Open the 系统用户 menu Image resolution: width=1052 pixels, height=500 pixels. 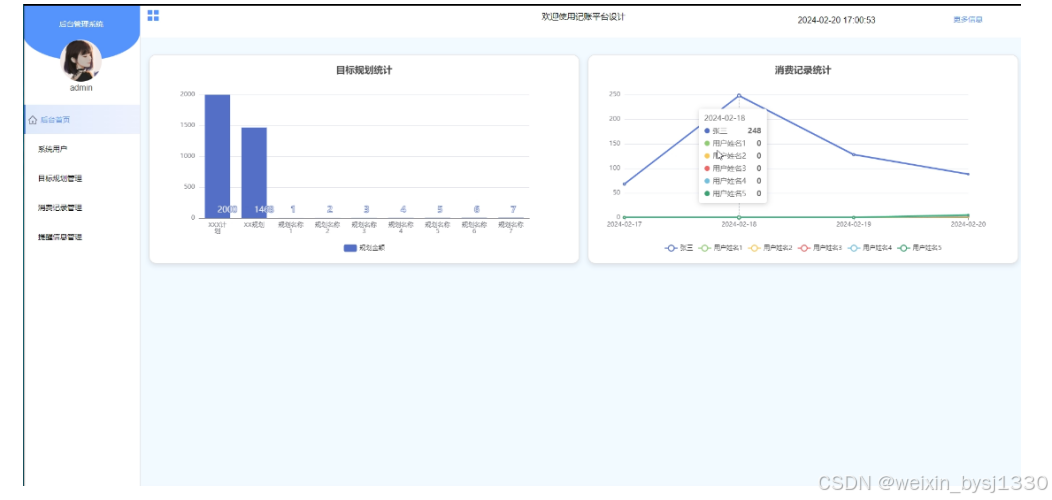point(82,149)
